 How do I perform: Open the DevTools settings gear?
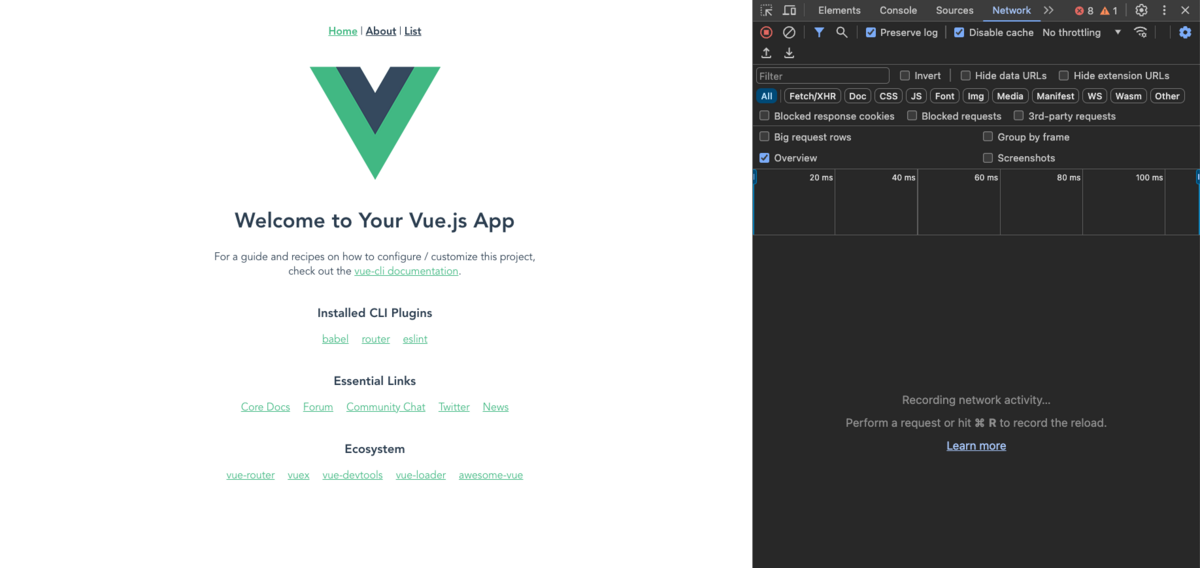click(x=1141, y=10)
